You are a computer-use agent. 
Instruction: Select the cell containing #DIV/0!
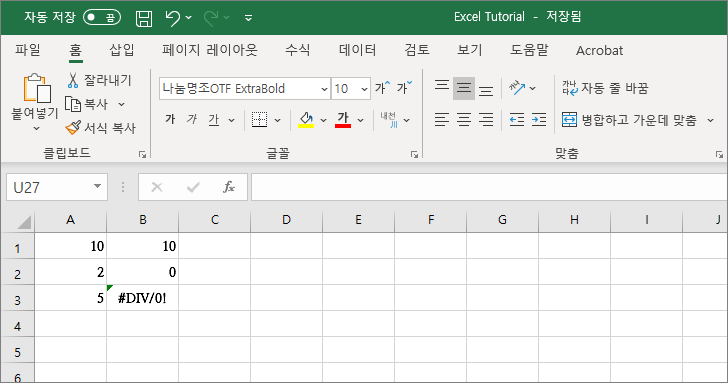[x=143, y=298]
